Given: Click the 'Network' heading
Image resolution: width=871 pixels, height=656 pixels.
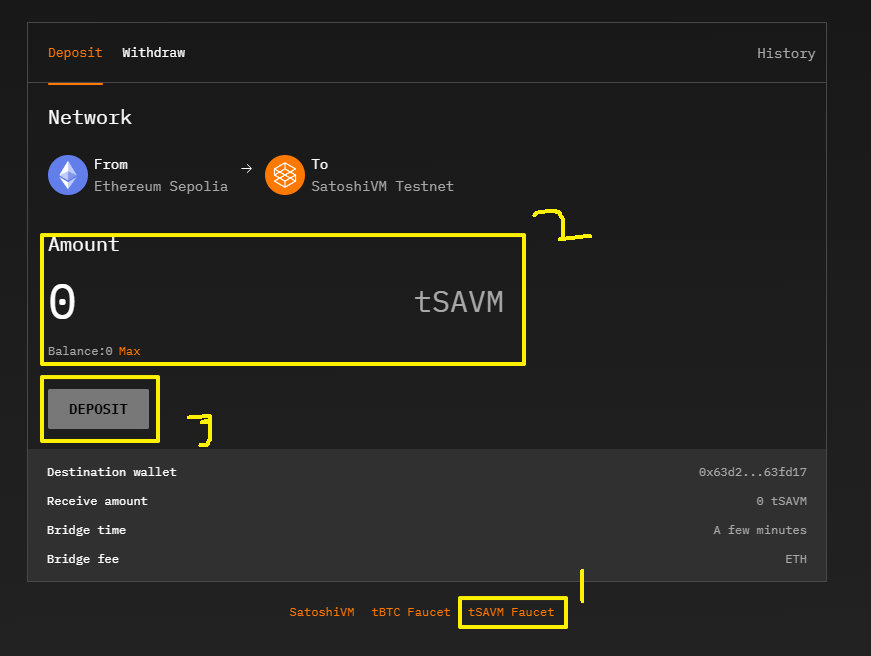Looking at the screenshot, I should point(90,118).
